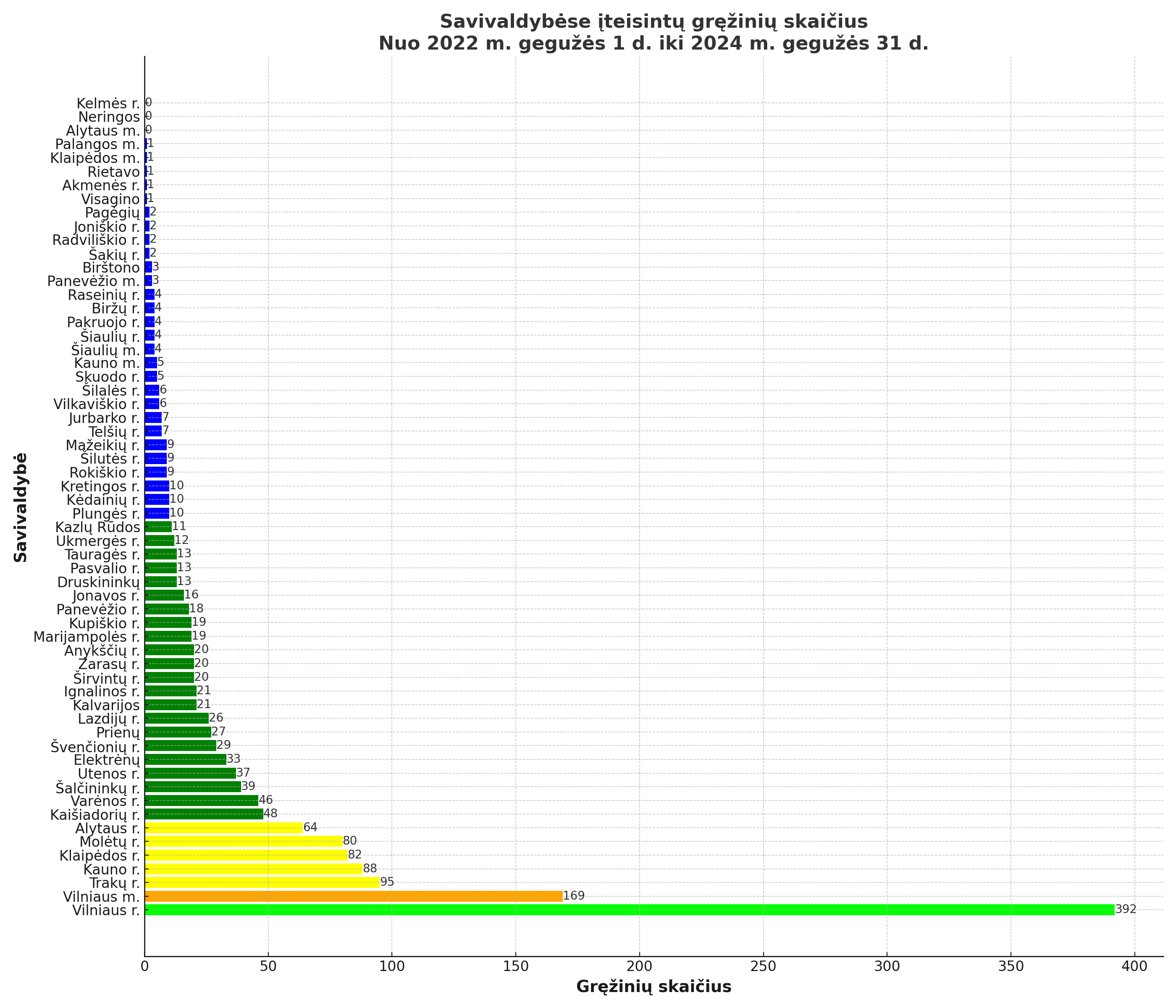Click the chart title text
Viewport: 1176px width, 1008px height.
(654, 32)
